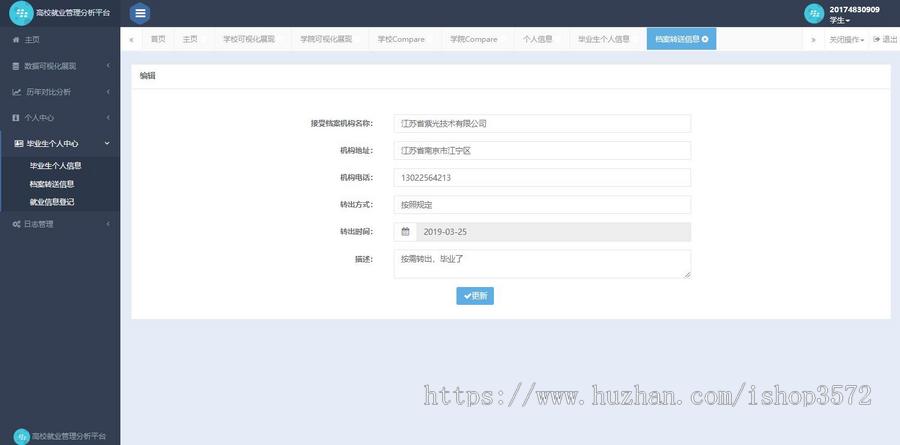Expand 历年对比分析 sidebar menu
The height and width of the screenshot is (445, 900).
click(x=60, y=92)
